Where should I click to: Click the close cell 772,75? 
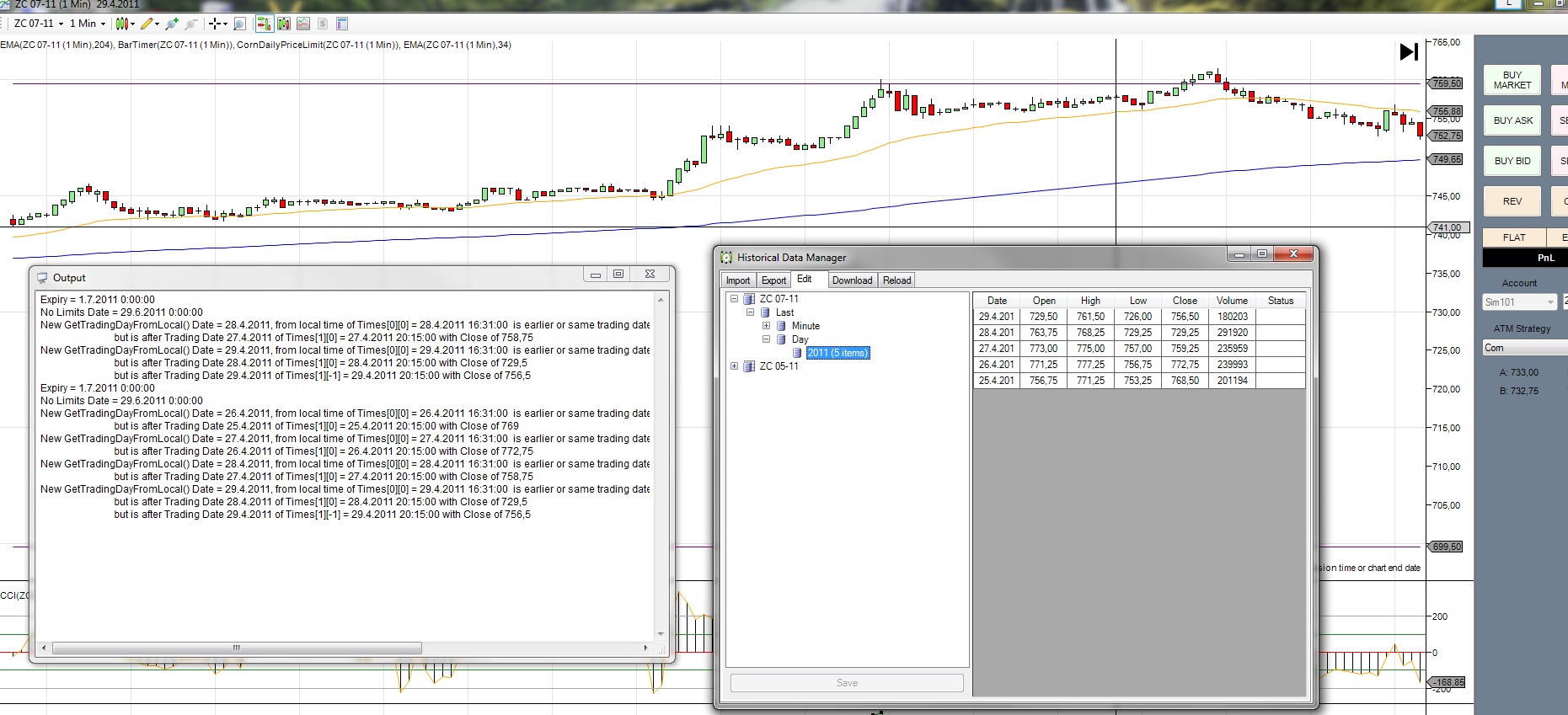(1185, 365)
